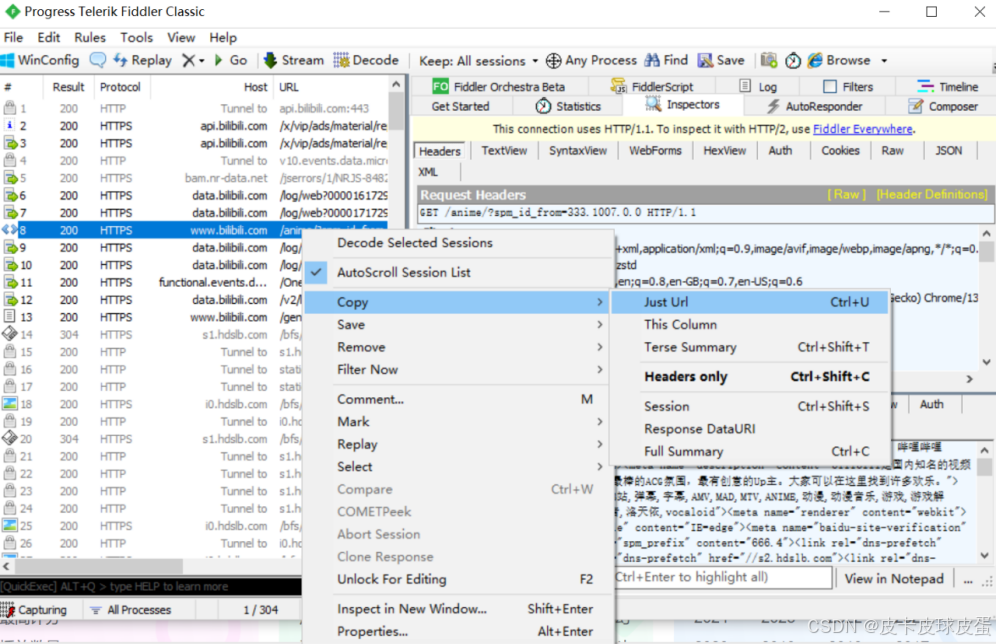Image resolution: width=996 pixels, height=644 pixels.
Task: Click the Replay toolbar button
Action: [x=142, y=60]
